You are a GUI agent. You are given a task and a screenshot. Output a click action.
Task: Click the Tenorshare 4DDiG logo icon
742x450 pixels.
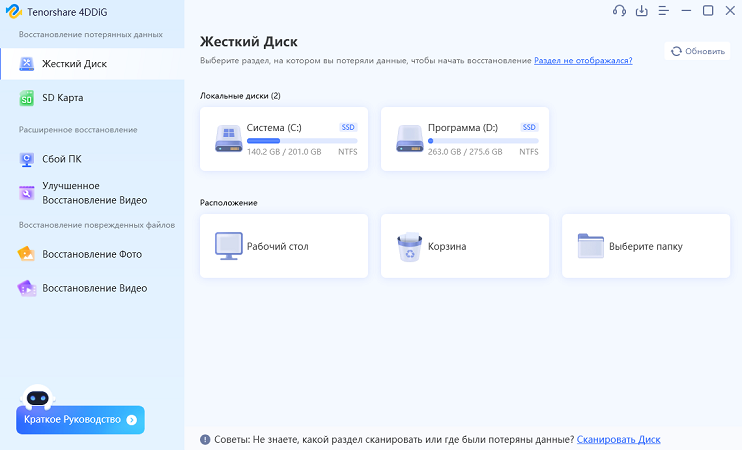pyautogui.click(x=14, y=11)
